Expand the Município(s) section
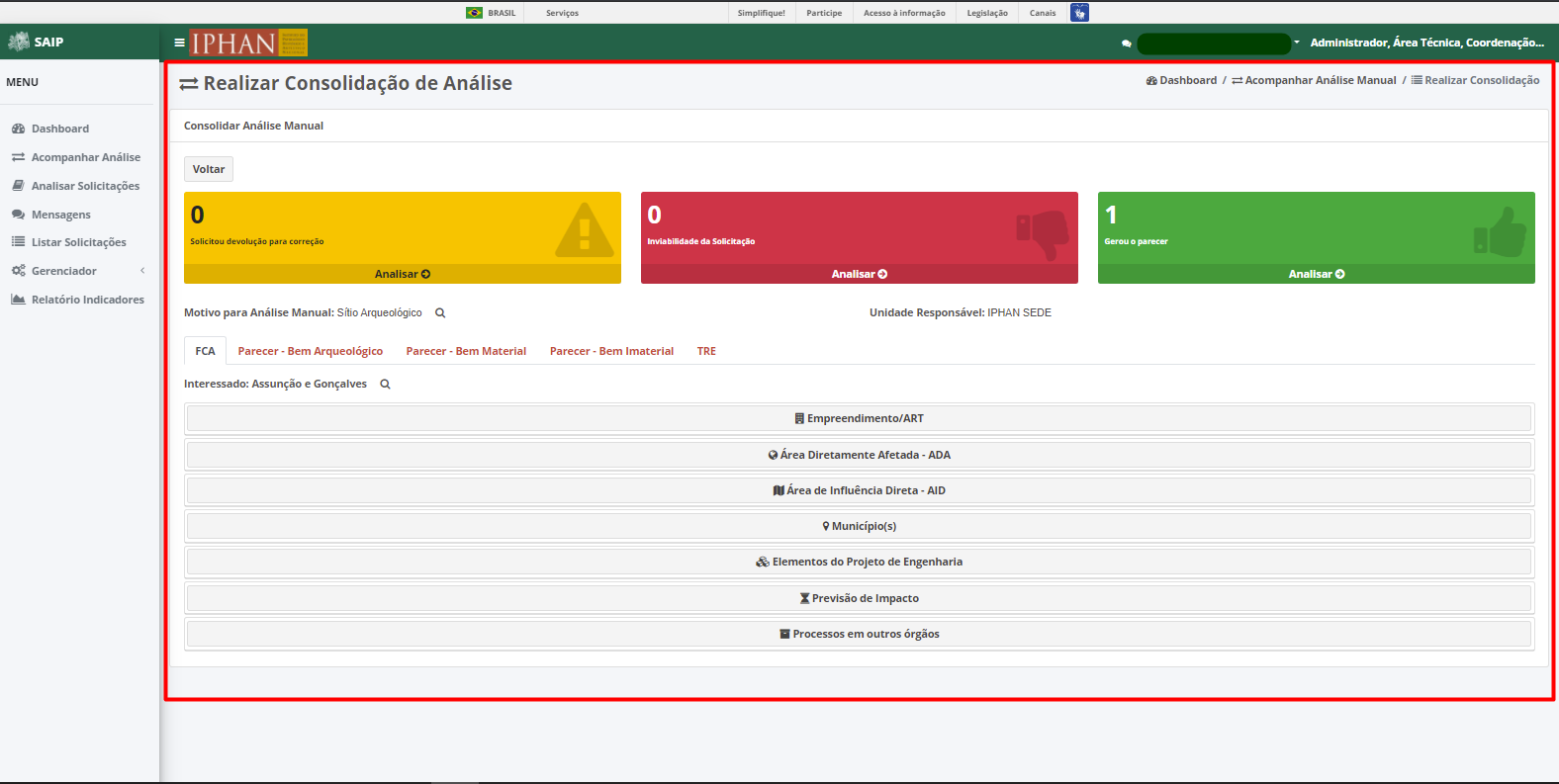The image size is (1559, 784). point(859,527)
